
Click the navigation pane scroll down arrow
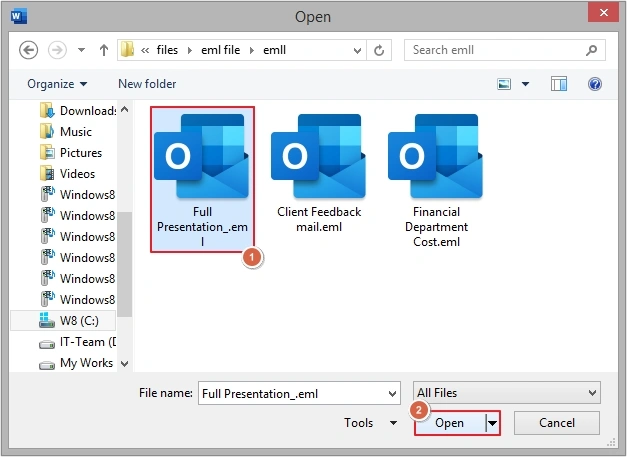point(125,364)
